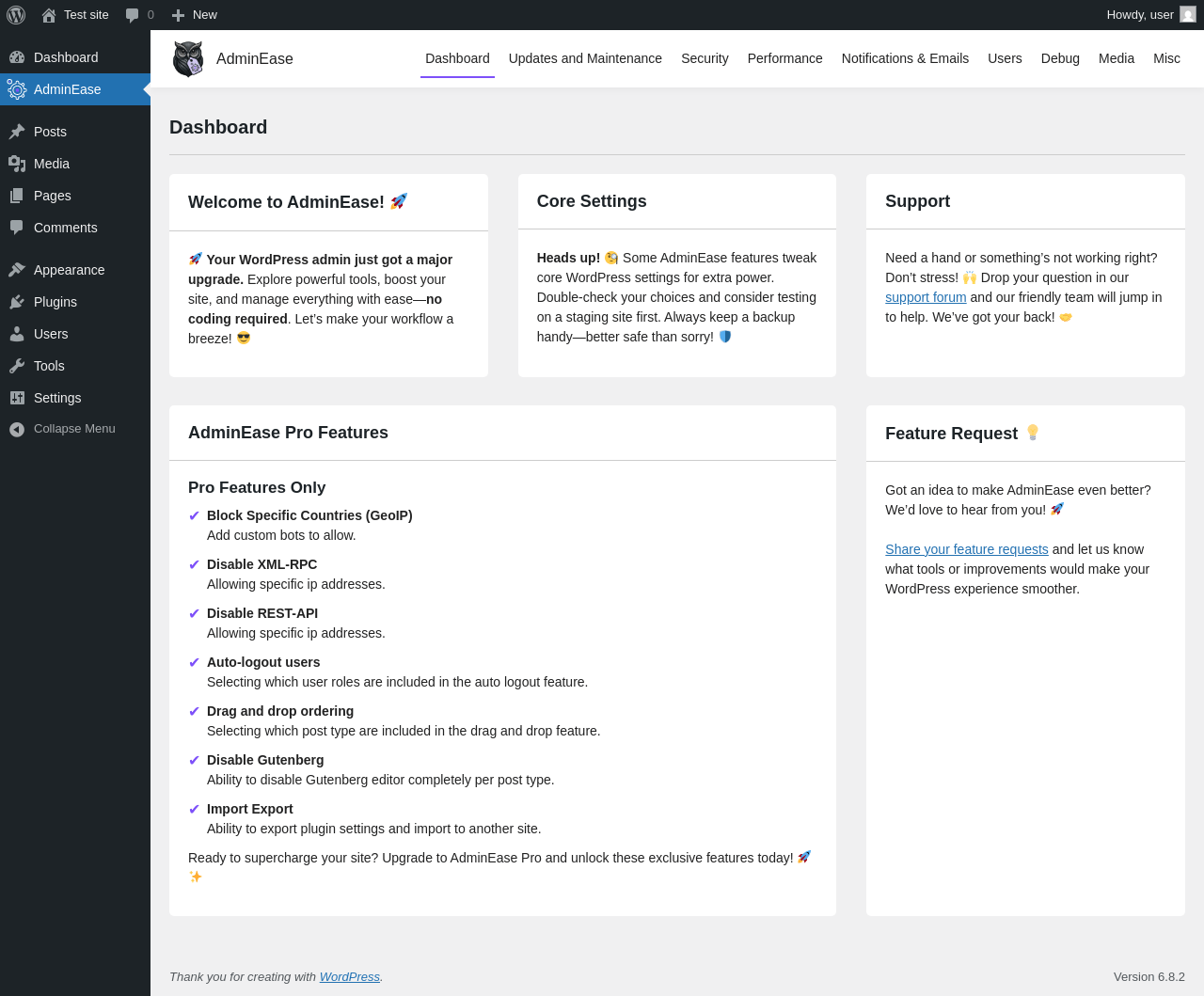Open the user avatar in admin bar
The height and width of the screenshot is (996, 1204).
pos(1188,15)
